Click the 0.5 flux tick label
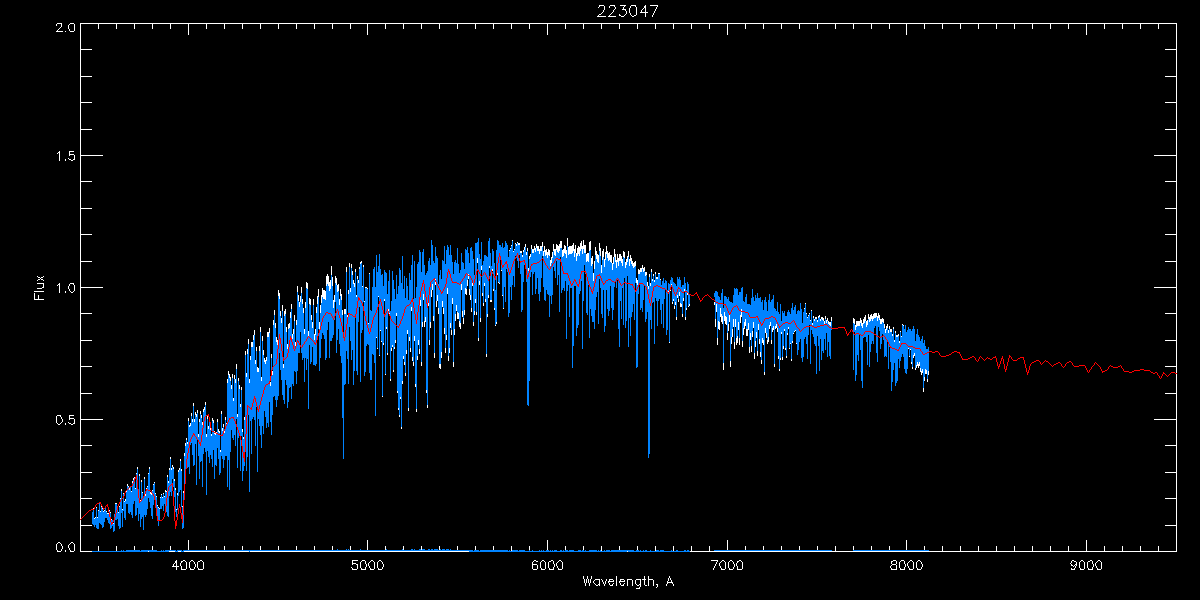This screenshot has width=1200, height=600. 65,419
